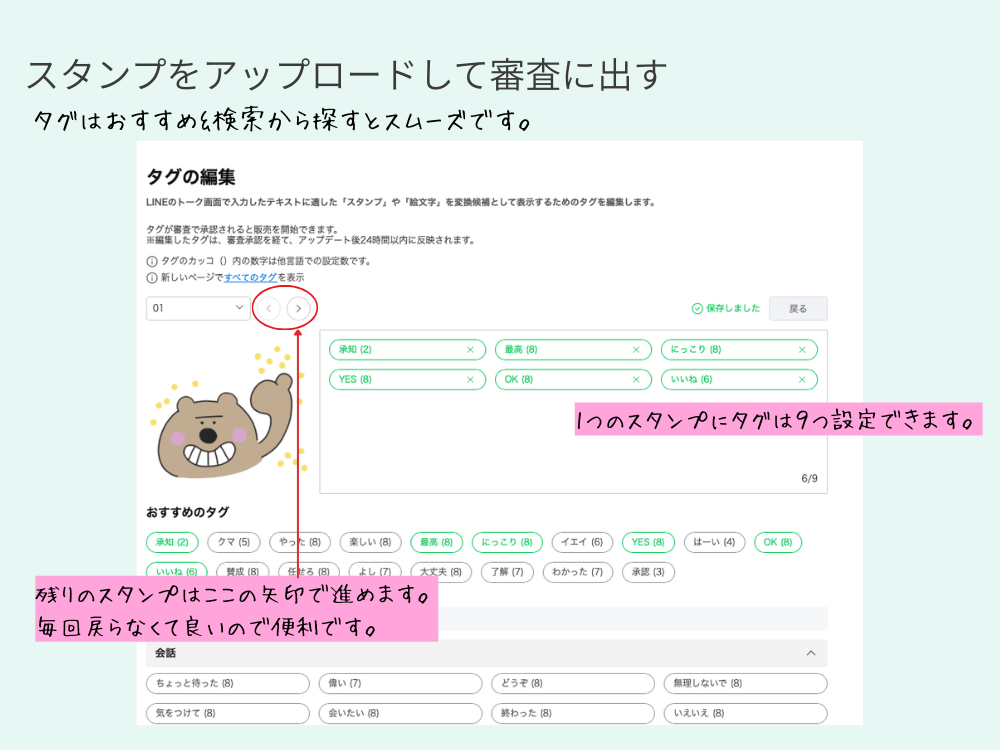Remove the OK (8) tag via its × icon
The height and width of the screenshot is (750, 1000).
[x=634, y=380]
